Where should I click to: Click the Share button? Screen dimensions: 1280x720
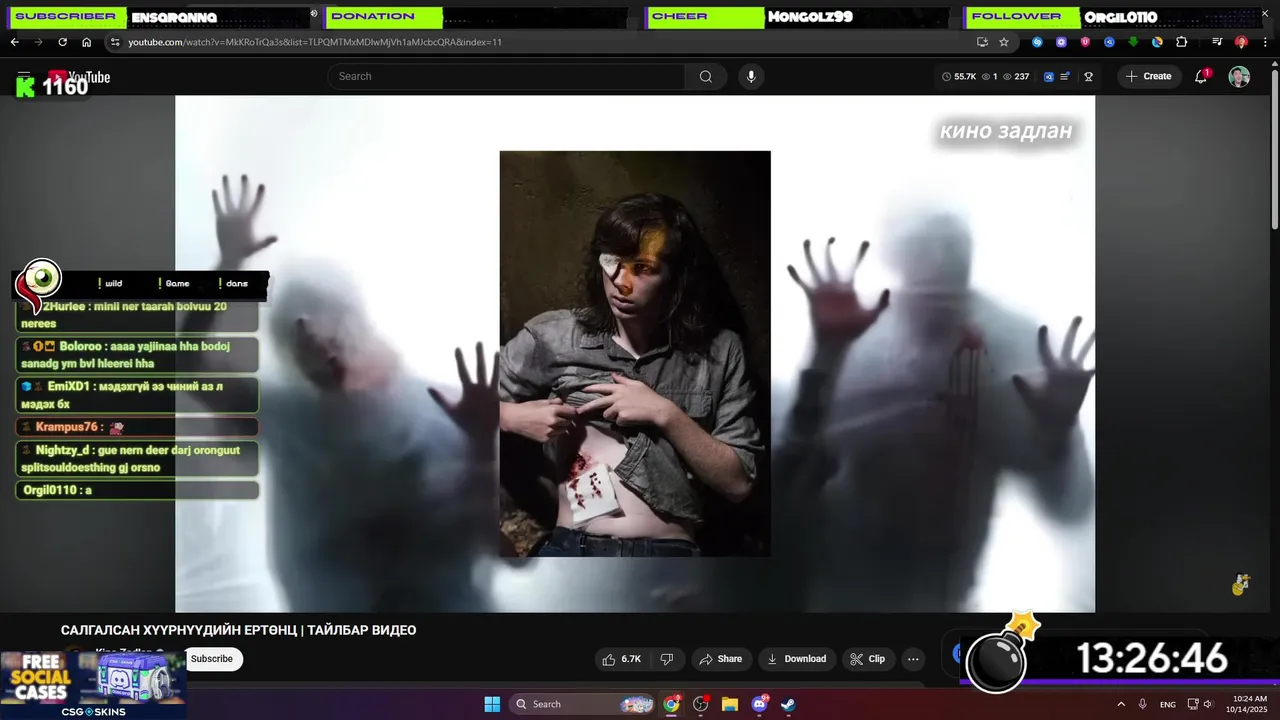pos(720,659)
